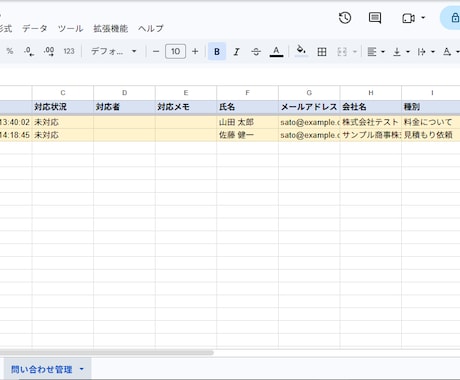460x380 pixels.
Task: Open the ヘルプ menu
Action: tap(151, 29)
